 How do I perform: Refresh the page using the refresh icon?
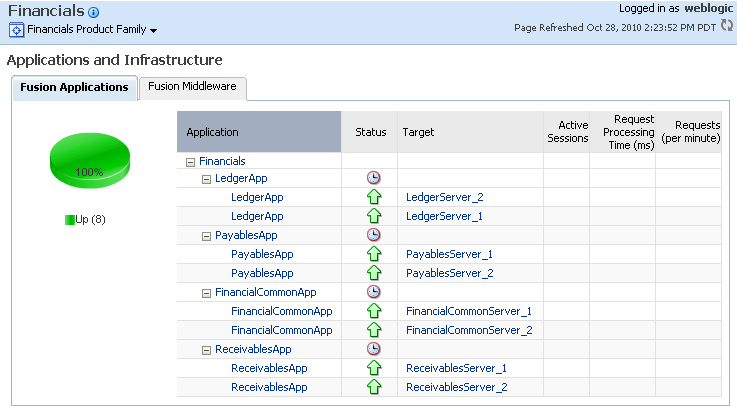(727, 25)
